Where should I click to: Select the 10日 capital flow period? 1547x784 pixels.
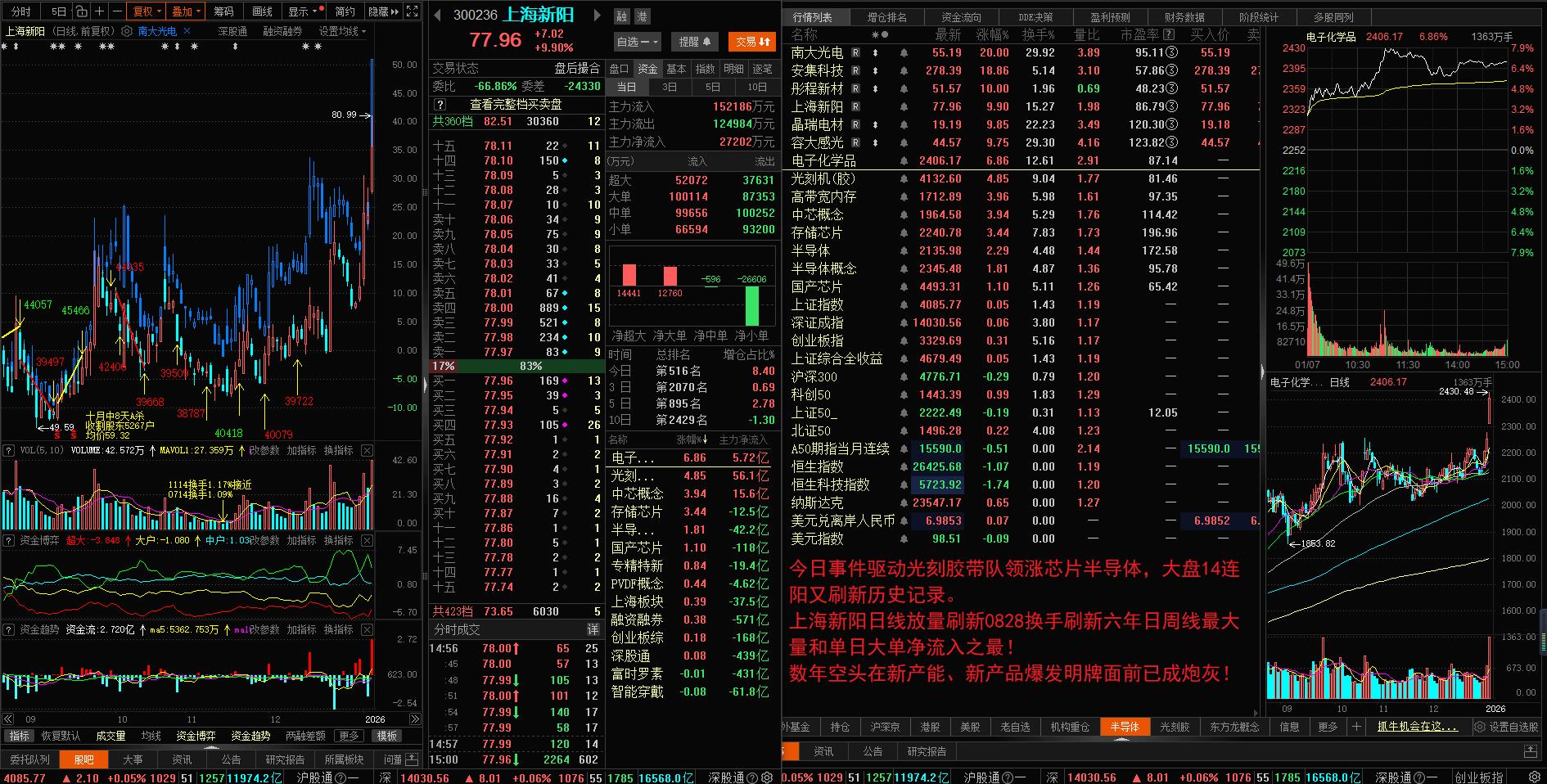click(756, 87)
